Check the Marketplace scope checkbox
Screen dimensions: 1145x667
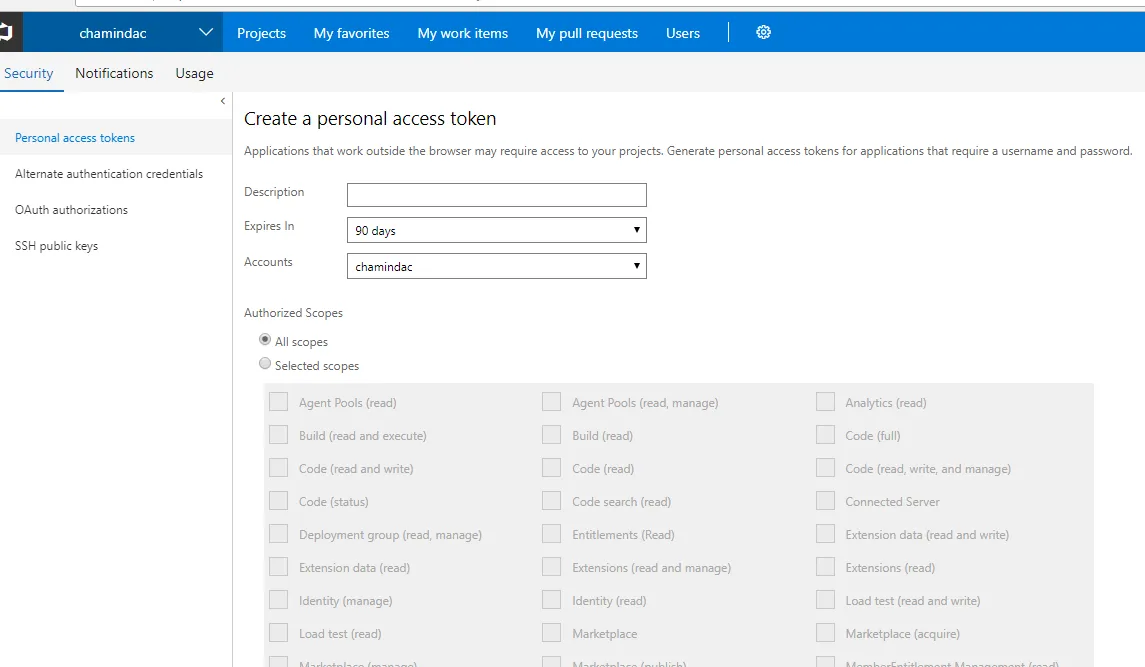(551, 633)
